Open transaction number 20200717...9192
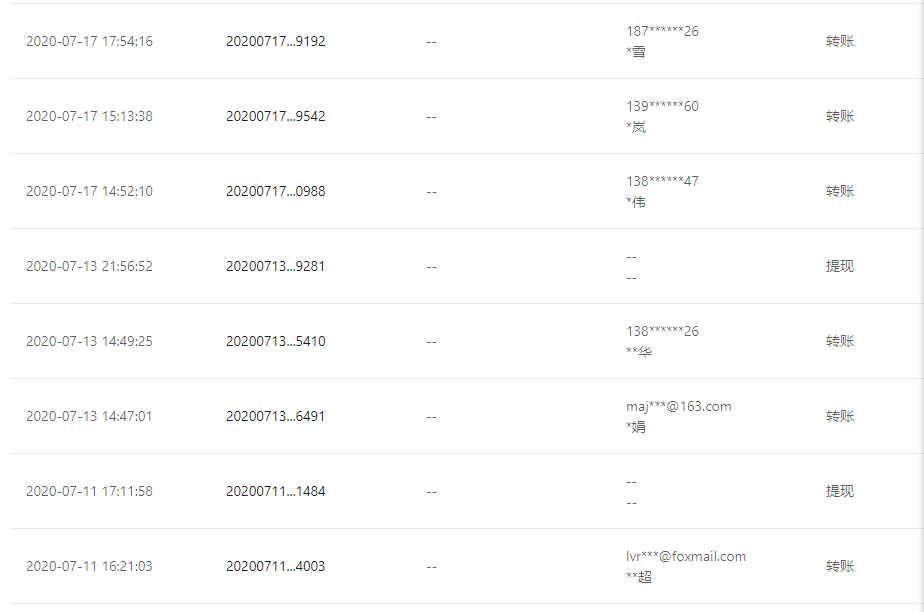Viewport: 924px width, 612px height. coord(275,42)
